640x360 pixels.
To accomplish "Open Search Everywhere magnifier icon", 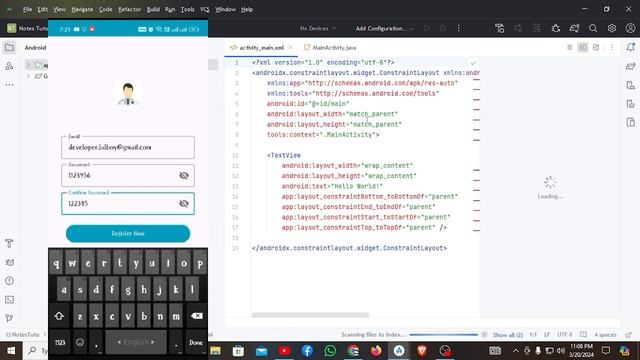I will 593,28.
